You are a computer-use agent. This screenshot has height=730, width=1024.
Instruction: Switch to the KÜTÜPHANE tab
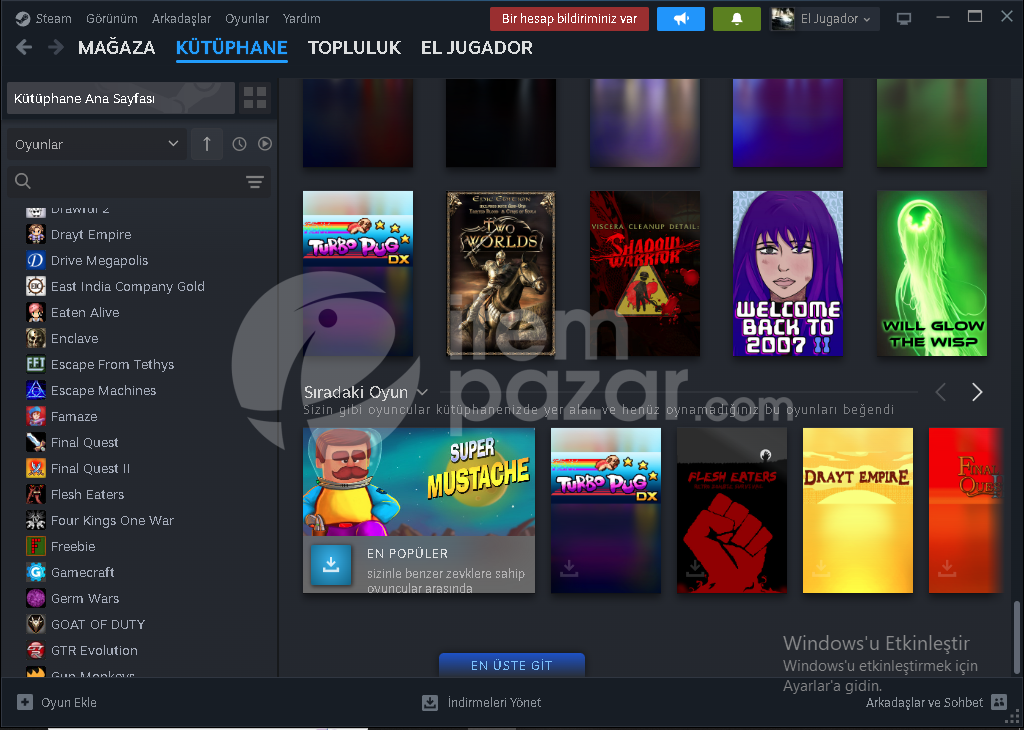tap(232, 48)
